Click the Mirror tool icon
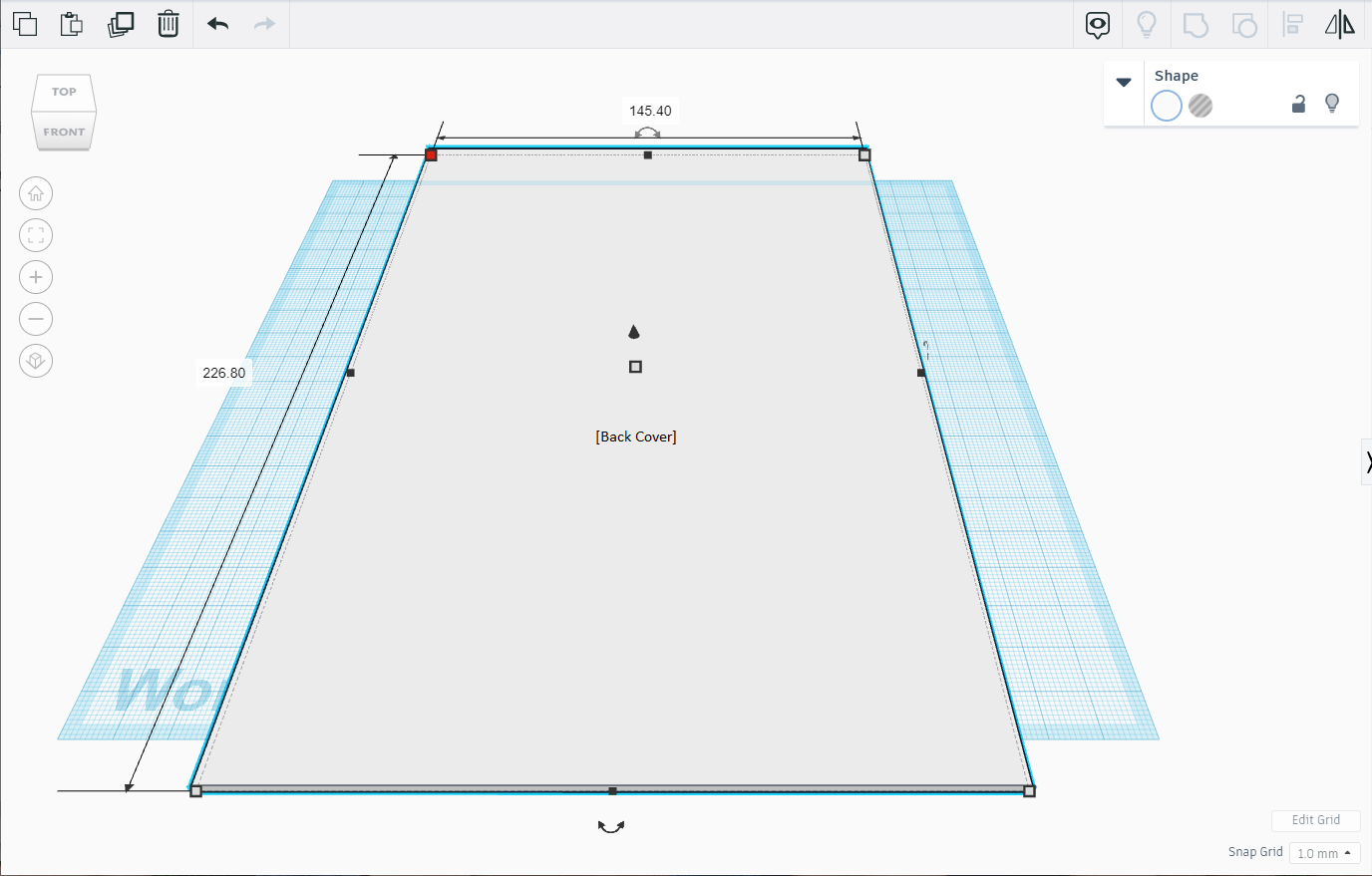 1340,25
